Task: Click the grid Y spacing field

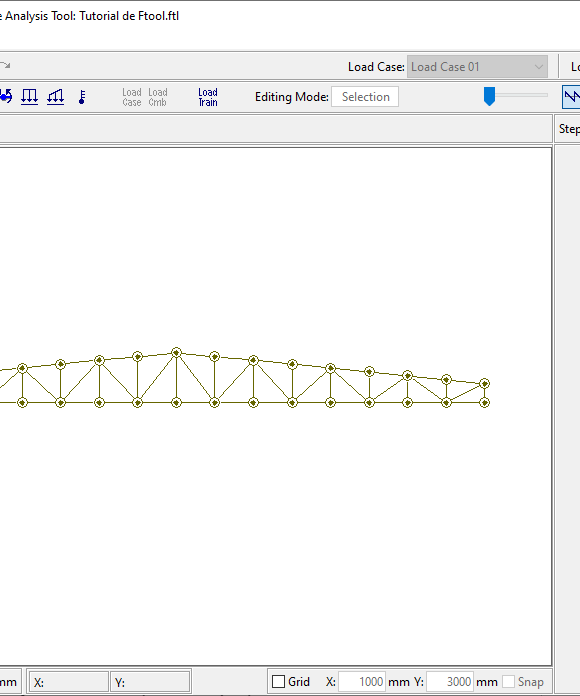Action: pyautogui.click(x=450, y=681)
